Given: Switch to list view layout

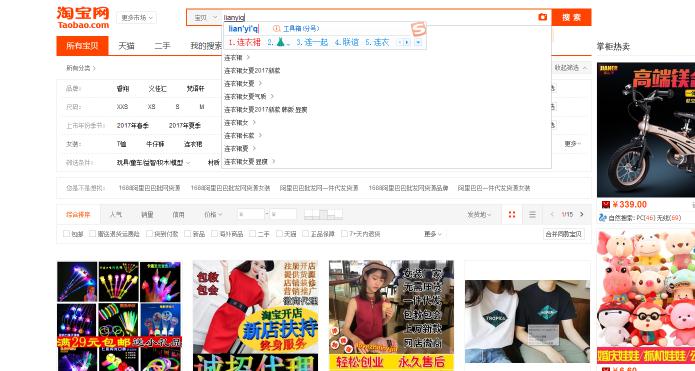Looking at the screenshot, I should tap(532, 215).
